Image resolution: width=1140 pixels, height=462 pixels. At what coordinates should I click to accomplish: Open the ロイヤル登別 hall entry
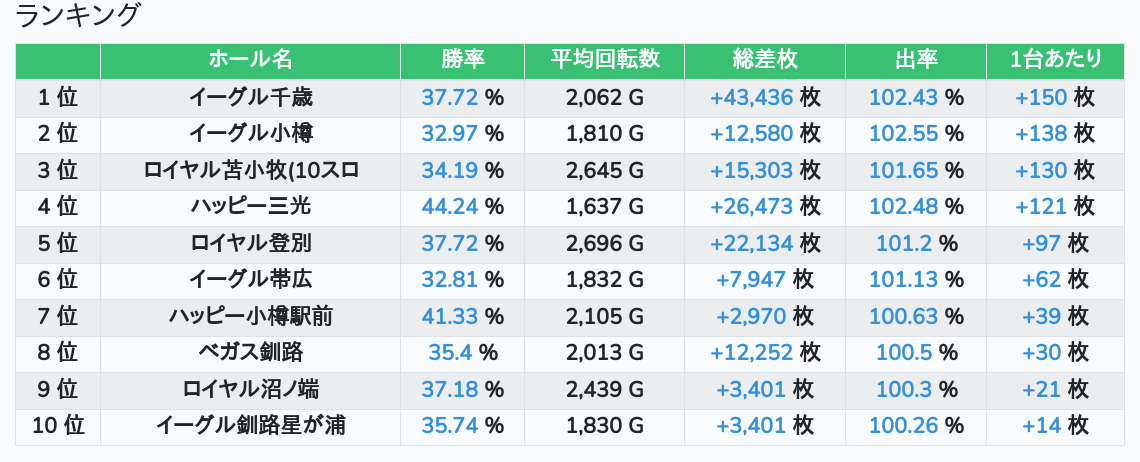(x=250, y=243)
